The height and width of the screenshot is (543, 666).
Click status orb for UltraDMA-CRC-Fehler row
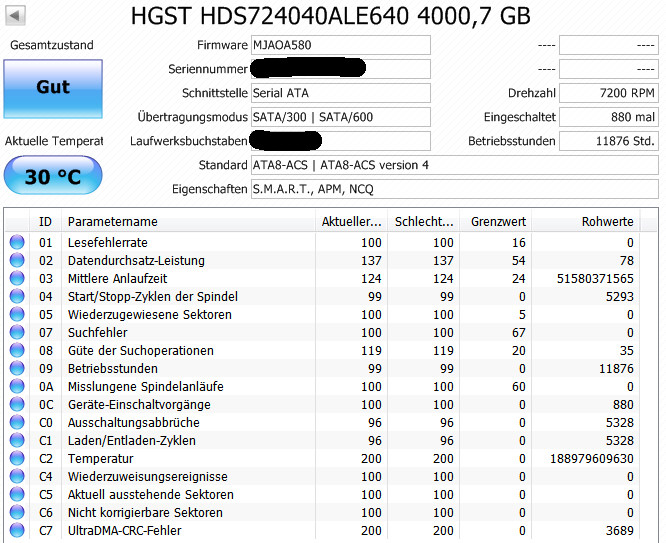click(x=17, y=530)
